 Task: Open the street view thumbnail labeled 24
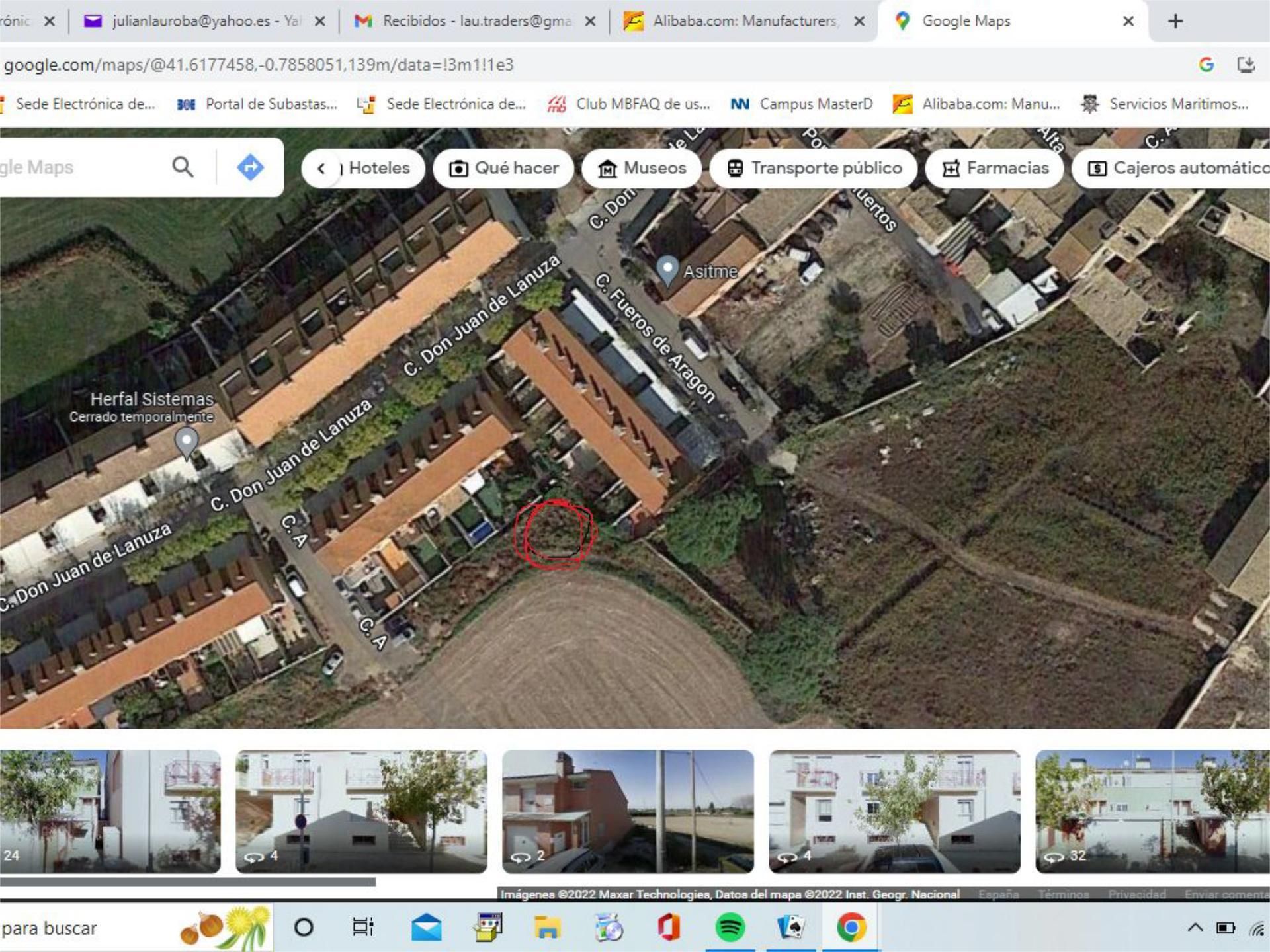110,811
